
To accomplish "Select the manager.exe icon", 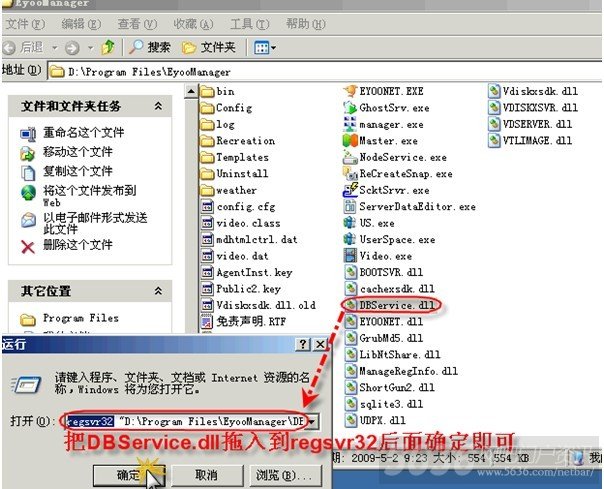I will [350, 124].
